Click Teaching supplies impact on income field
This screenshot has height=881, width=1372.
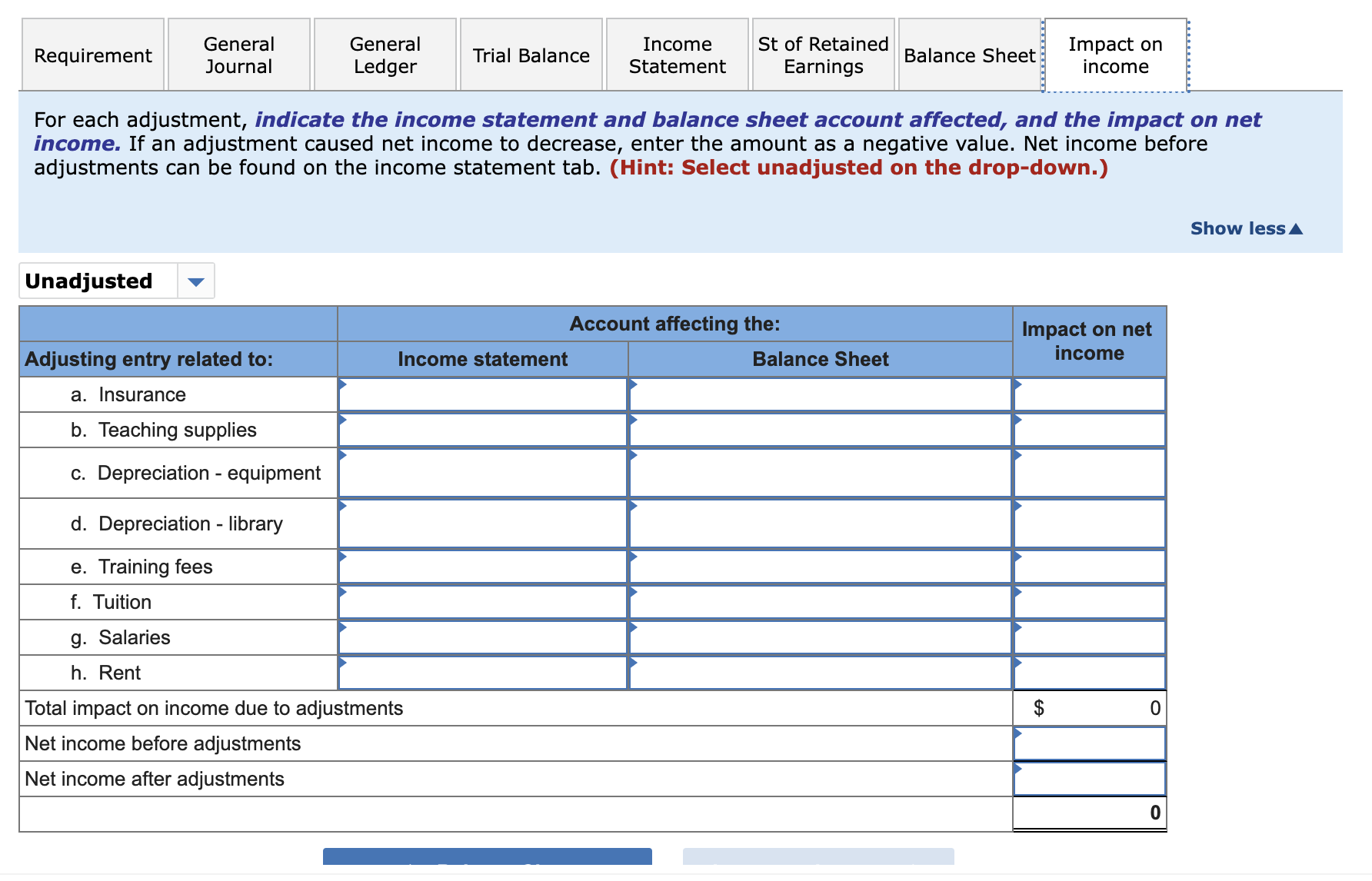click(1090, 430)
